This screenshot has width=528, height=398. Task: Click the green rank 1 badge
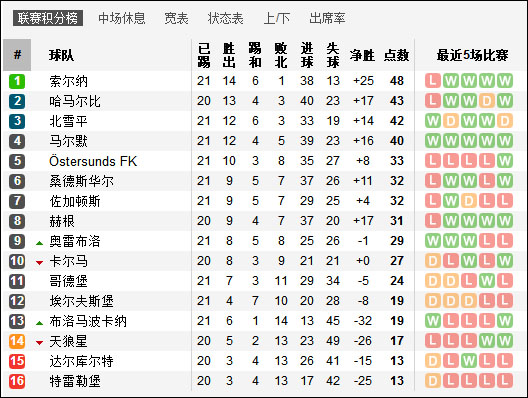pyautogui.click(x=17, y=81)
